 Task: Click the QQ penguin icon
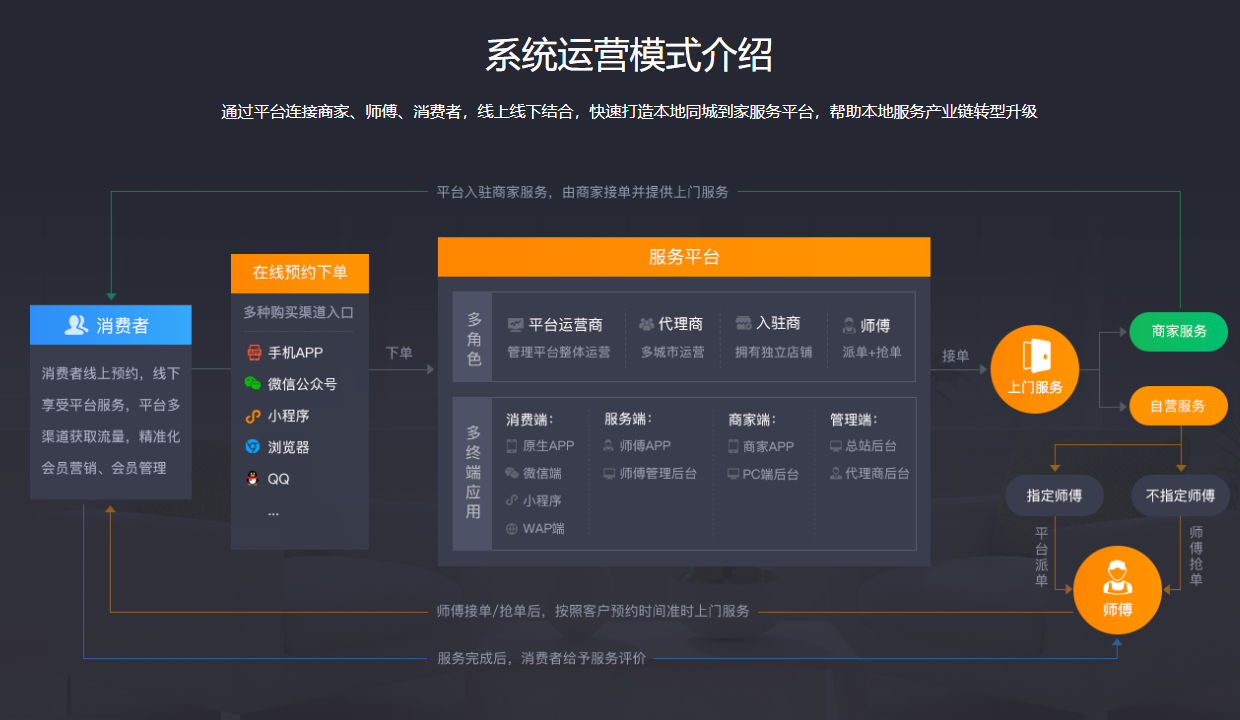[x=253, y=471]
